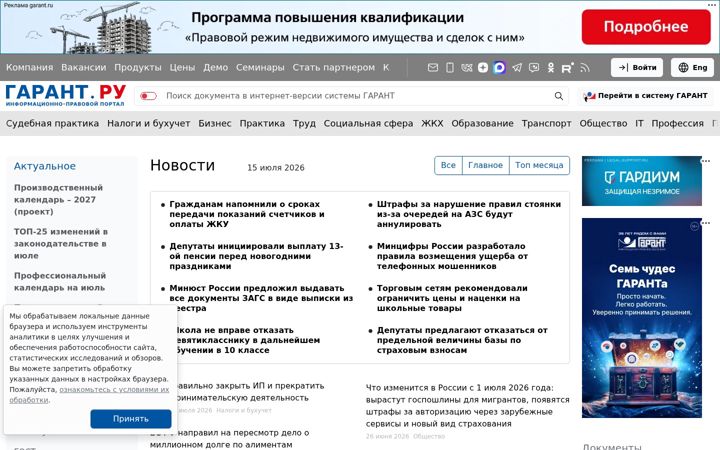720x450 pixels.
Task: Open the Odnoklassniki icon
Action: [551, 68]
